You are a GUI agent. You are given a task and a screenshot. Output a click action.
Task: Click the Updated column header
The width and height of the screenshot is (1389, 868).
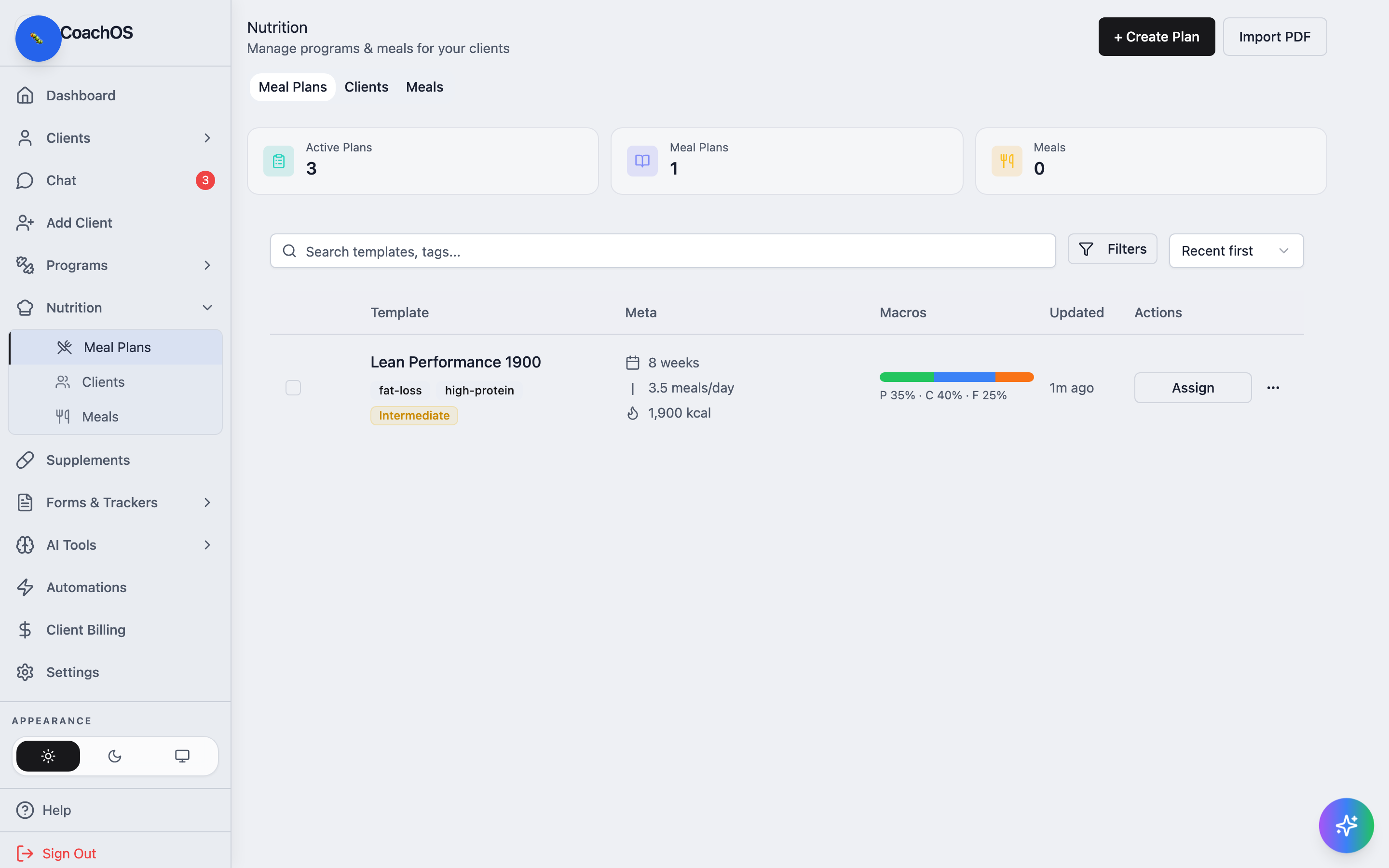coord(1077,313)
